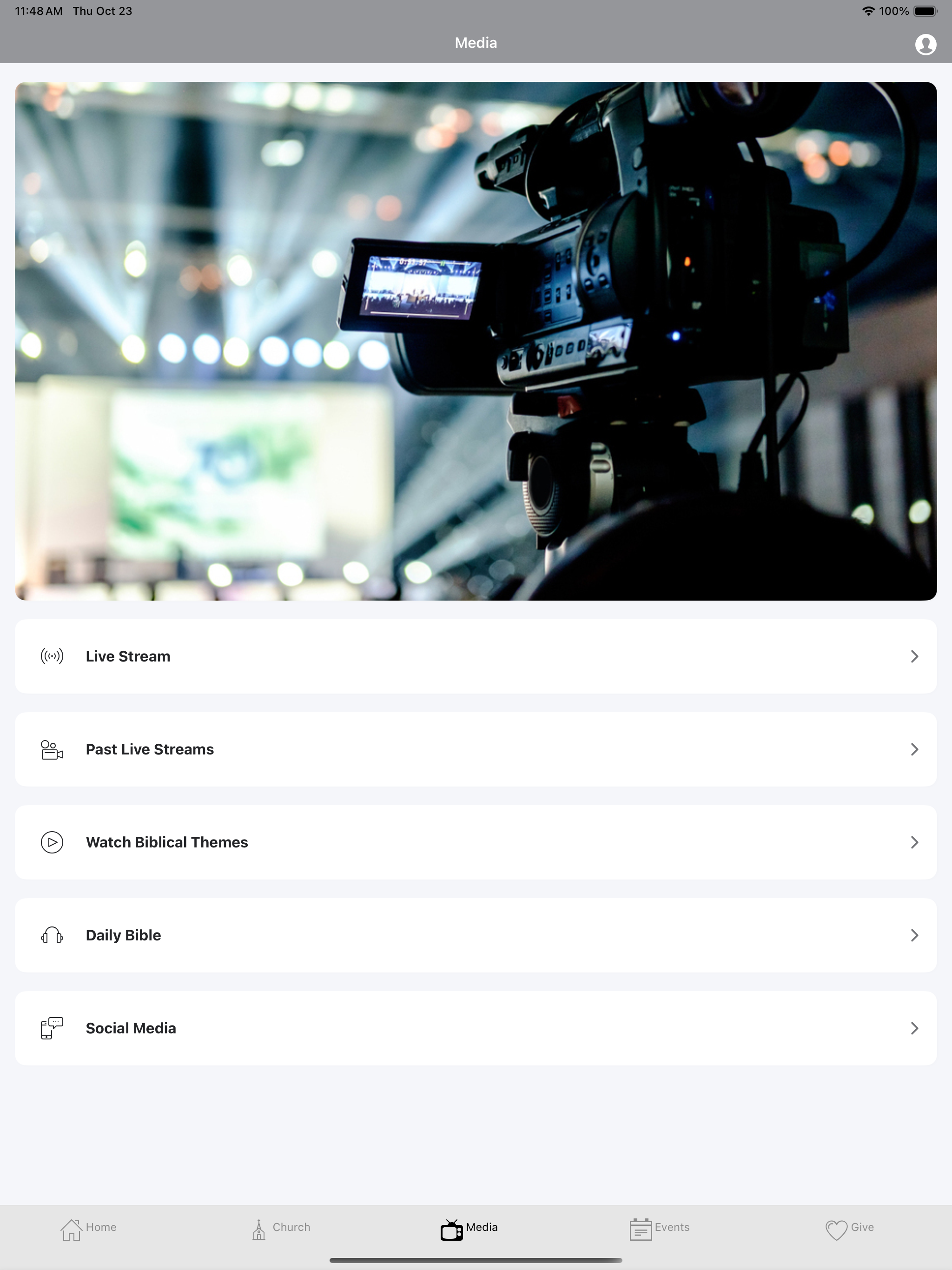Open the user profile icon
The height and width of the screenshot is (1270, 952).
[925, 44]
